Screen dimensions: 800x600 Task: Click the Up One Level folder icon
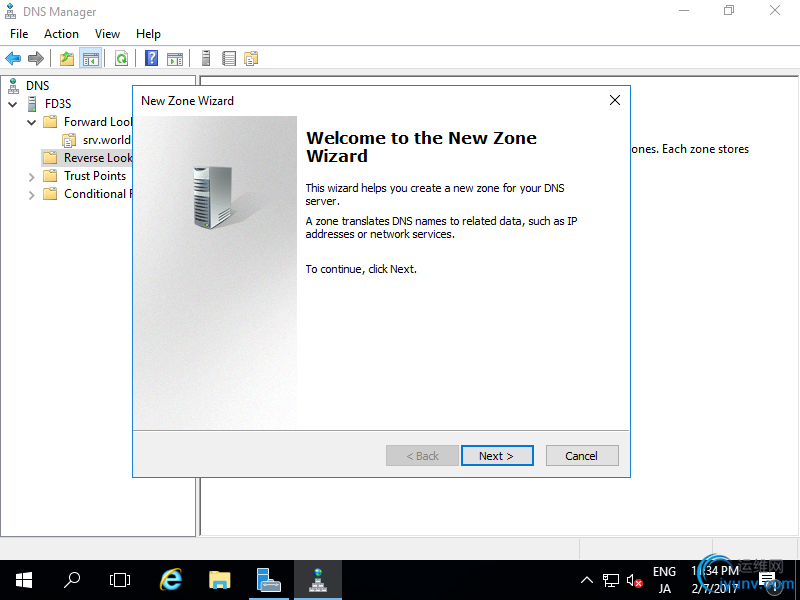point(67,58)
